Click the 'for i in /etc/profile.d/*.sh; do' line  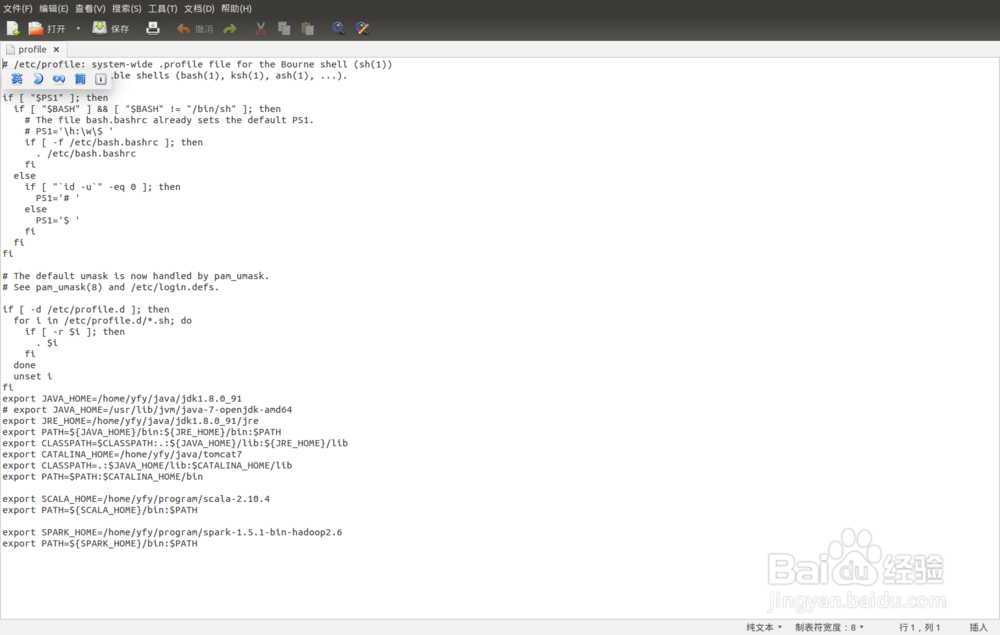point(103,321)
